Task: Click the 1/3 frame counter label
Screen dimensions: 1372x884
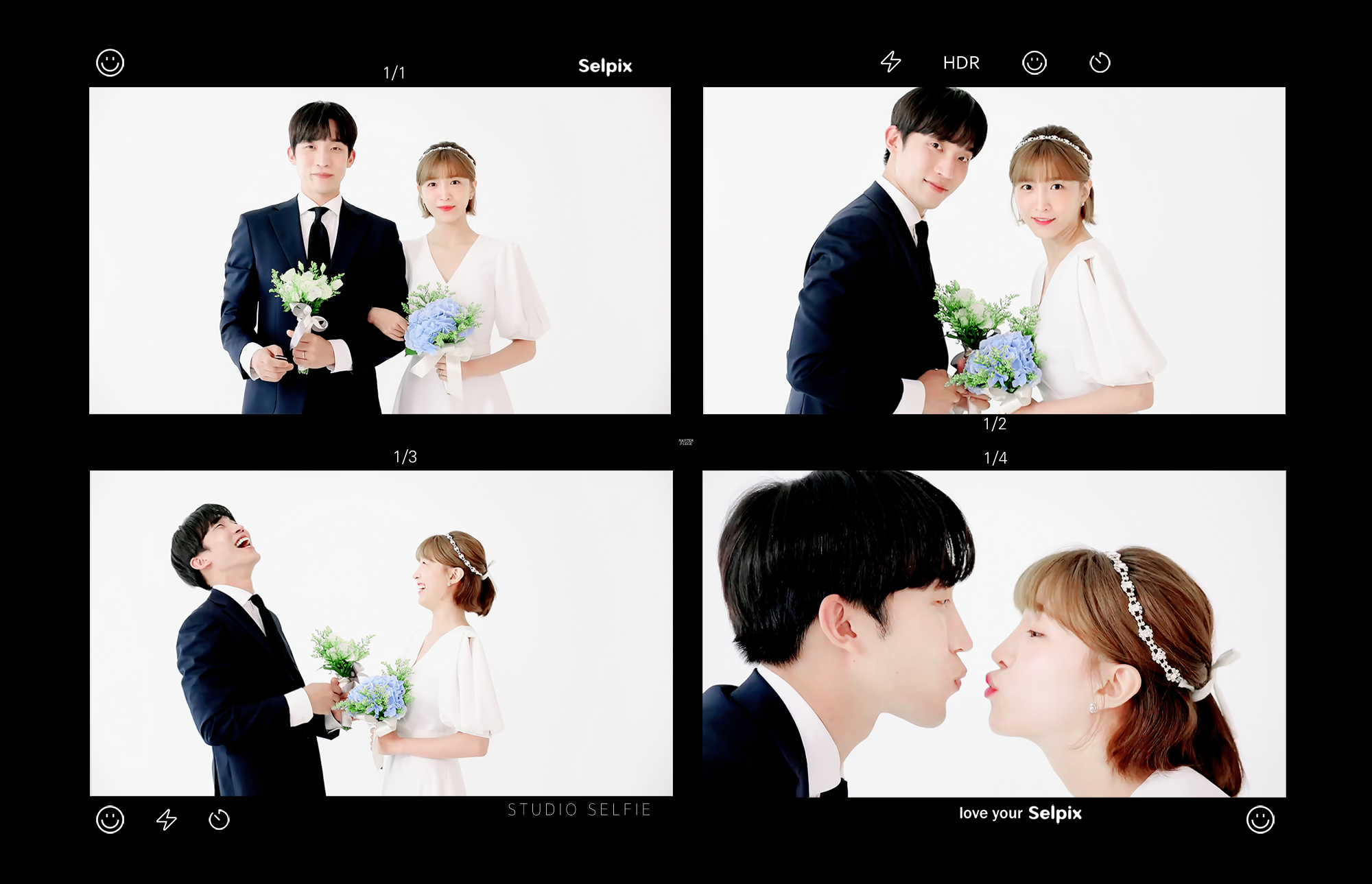Action: pos(405,457)
